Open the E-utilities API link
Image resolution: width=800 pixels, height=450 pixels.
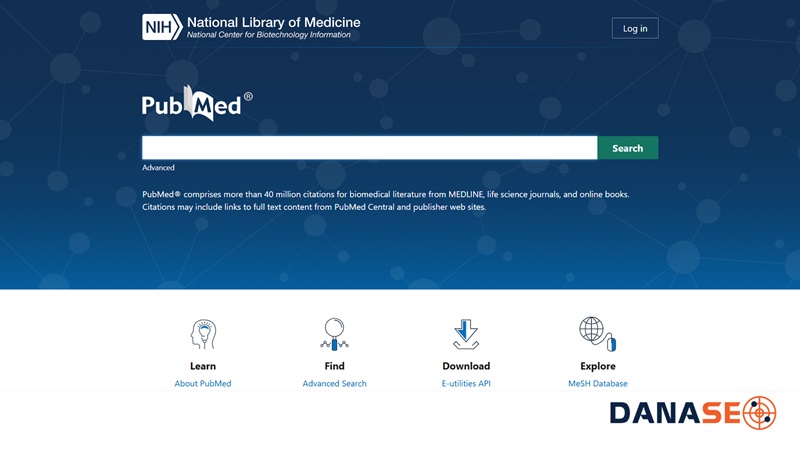[x=466, y=383]
